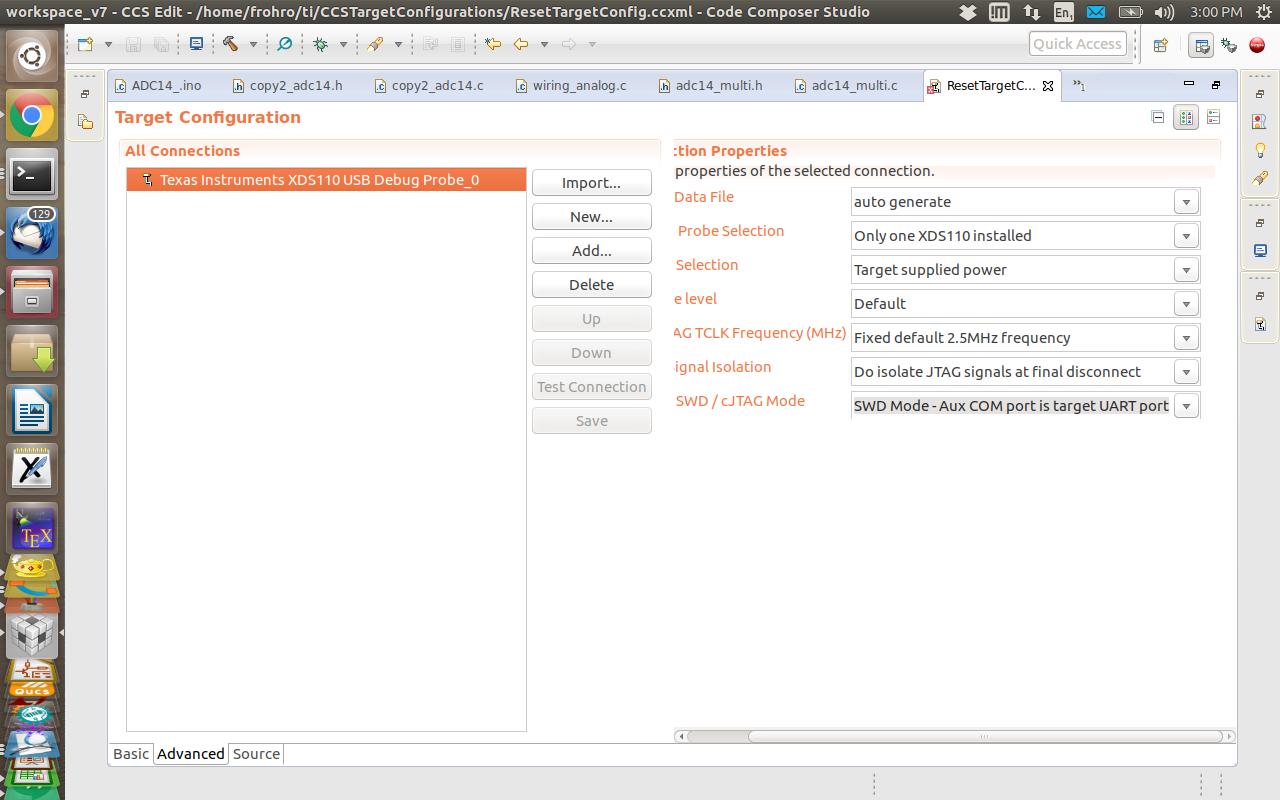
Task: Expand the Data File dropdown
Action: coord(1186,202)
